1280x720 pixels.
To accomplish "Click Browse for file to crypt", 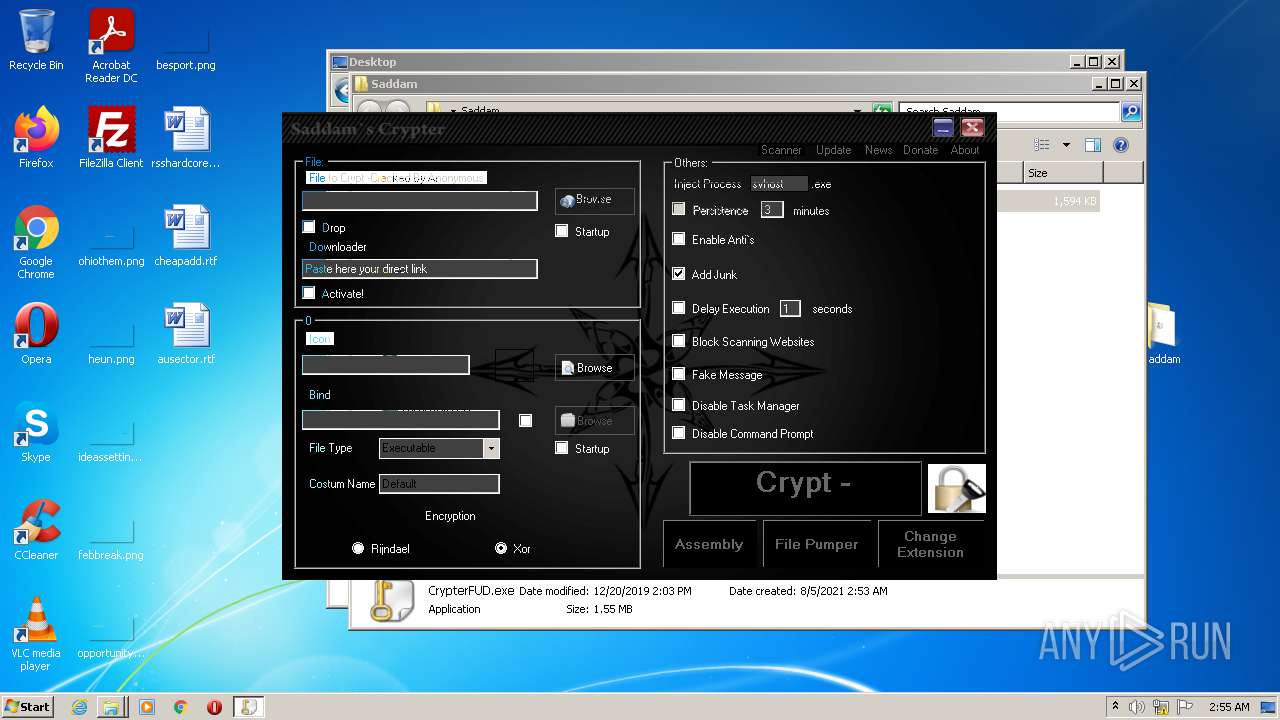I will click(x=594, y=200).
